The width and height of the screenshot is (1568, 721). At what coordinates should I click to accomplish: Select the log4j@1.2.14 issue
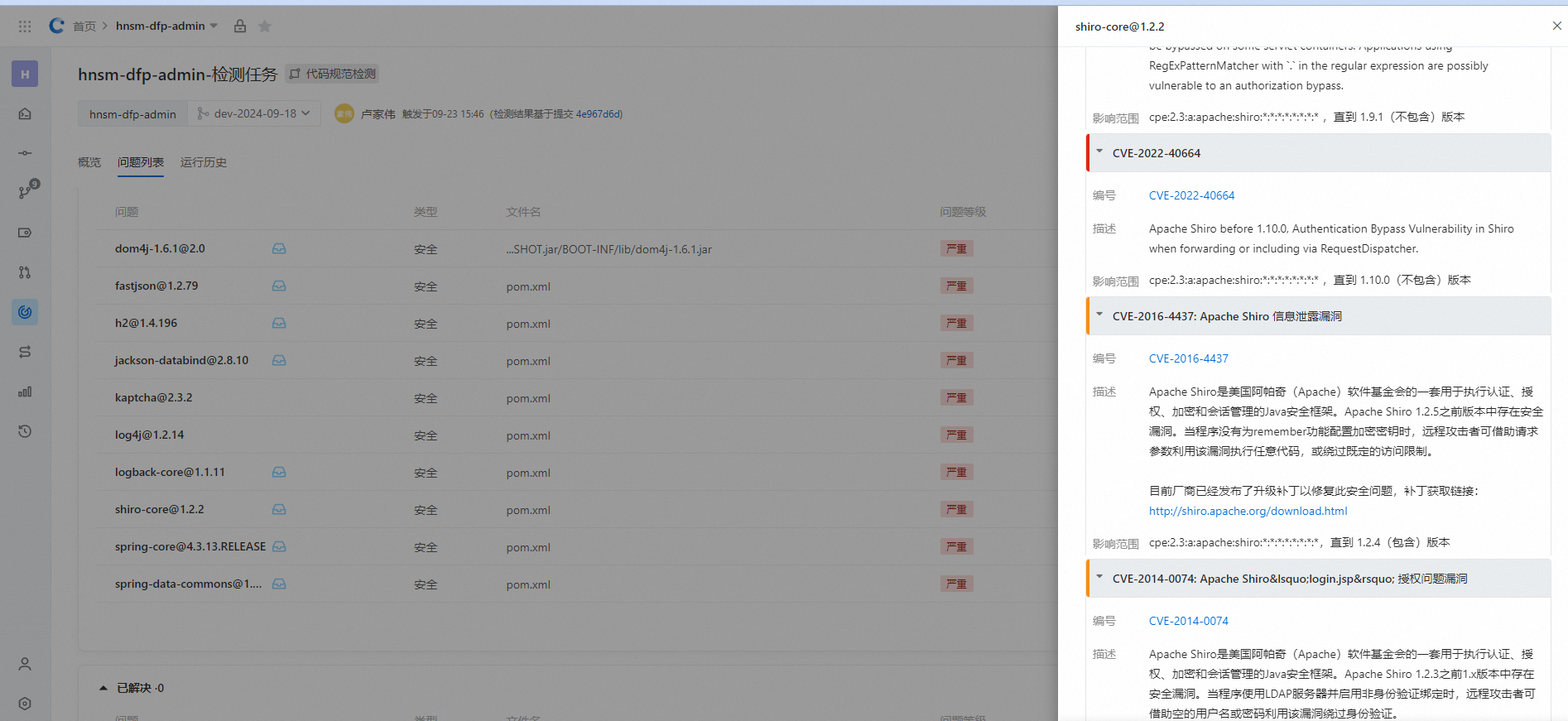tap(149, 435)
